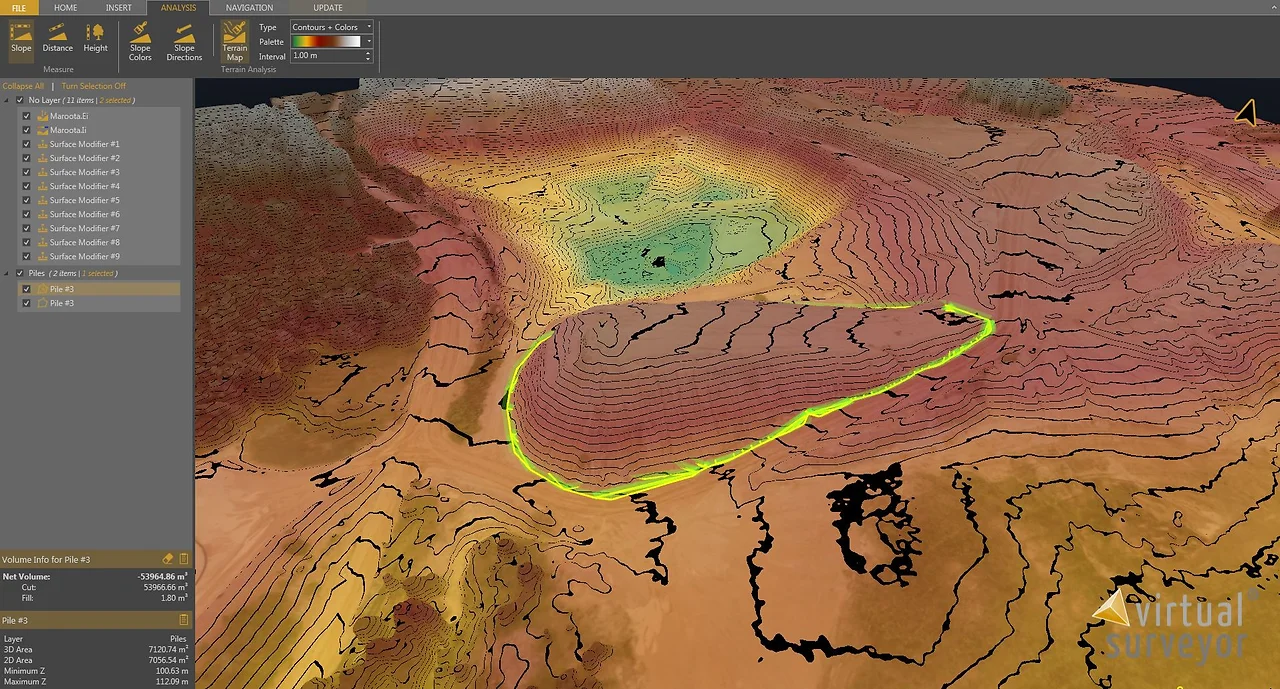Toggle the No Layer group checkbox
The image size is (1280, 689).
point(20,100)
